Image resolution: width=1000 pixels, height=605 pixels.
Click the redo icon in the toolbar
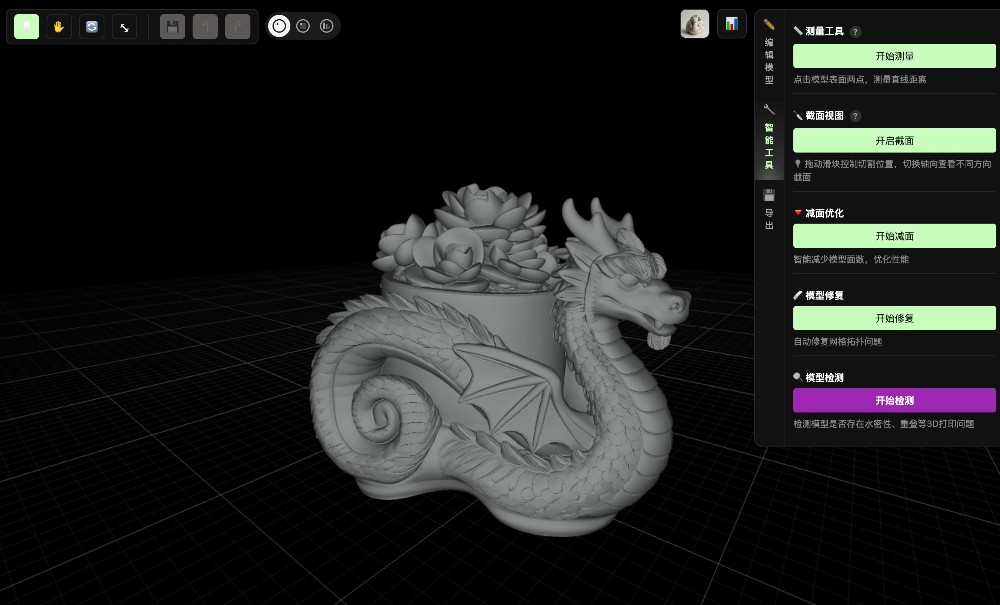click(238, 26)
